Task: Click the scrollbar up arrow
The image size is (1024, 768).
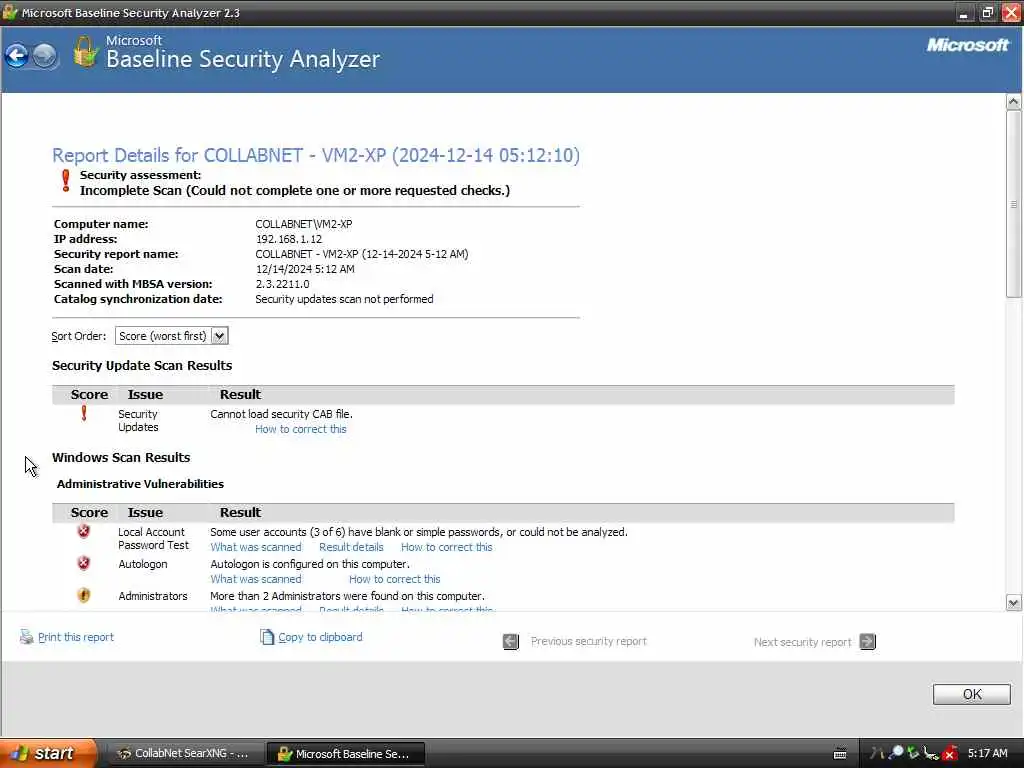Action: (1013, 101)
